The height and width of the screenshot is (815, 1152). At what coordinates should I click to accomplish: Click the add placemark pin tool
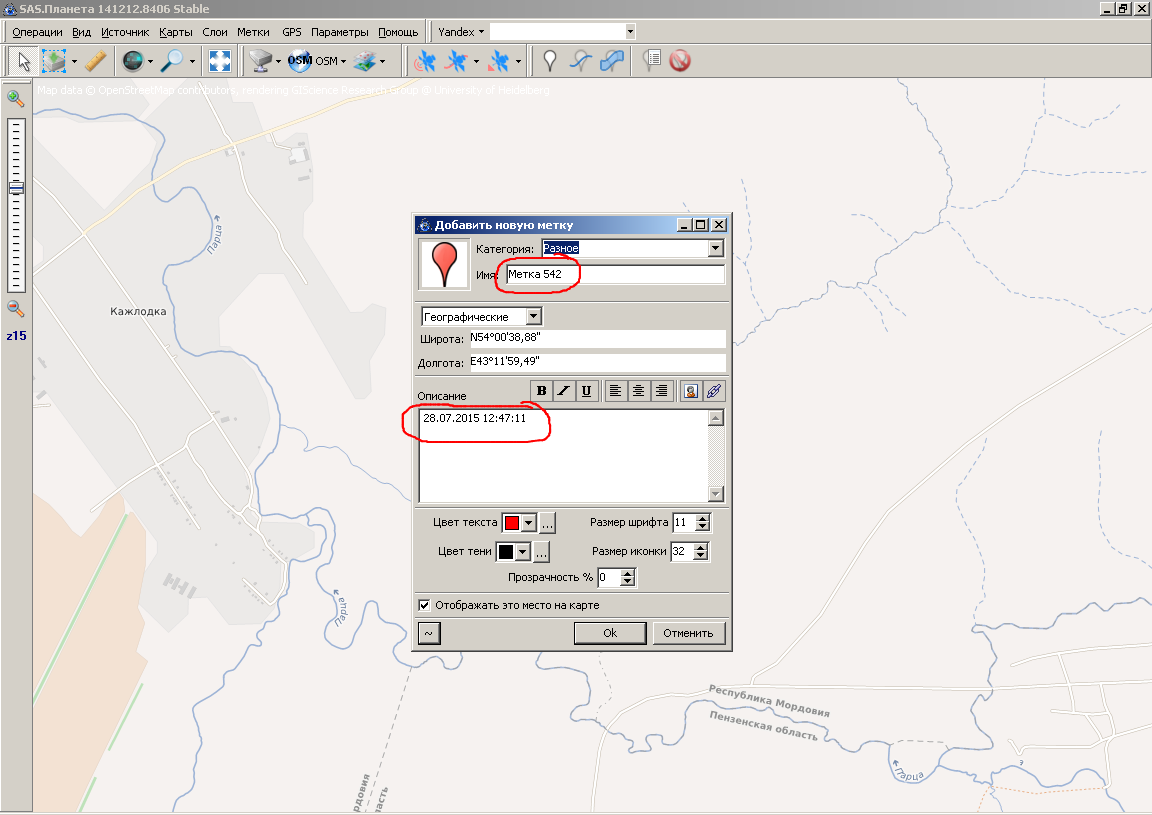(x=549, y=62)
